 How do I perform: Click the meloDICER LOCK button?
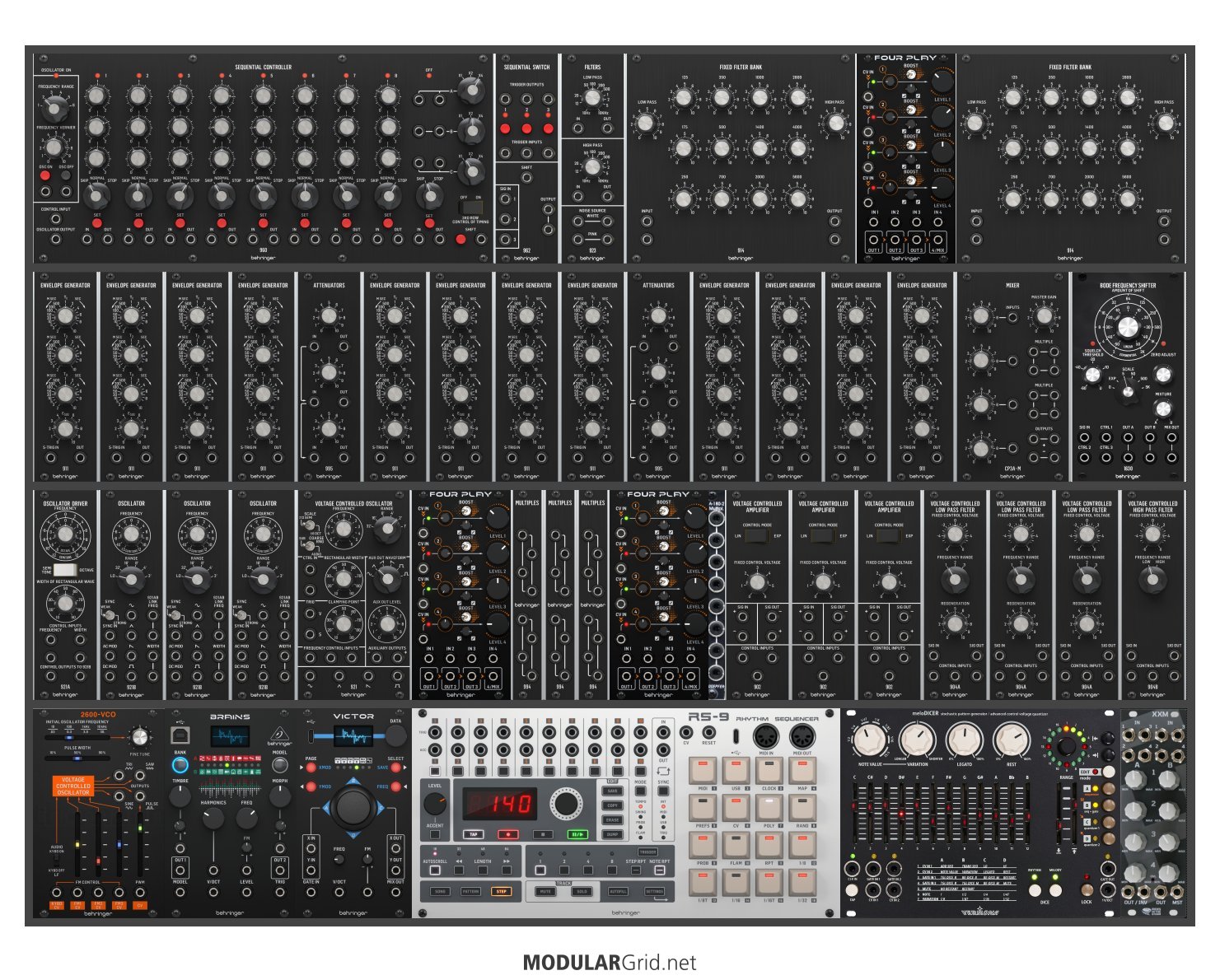[1087, 890]
